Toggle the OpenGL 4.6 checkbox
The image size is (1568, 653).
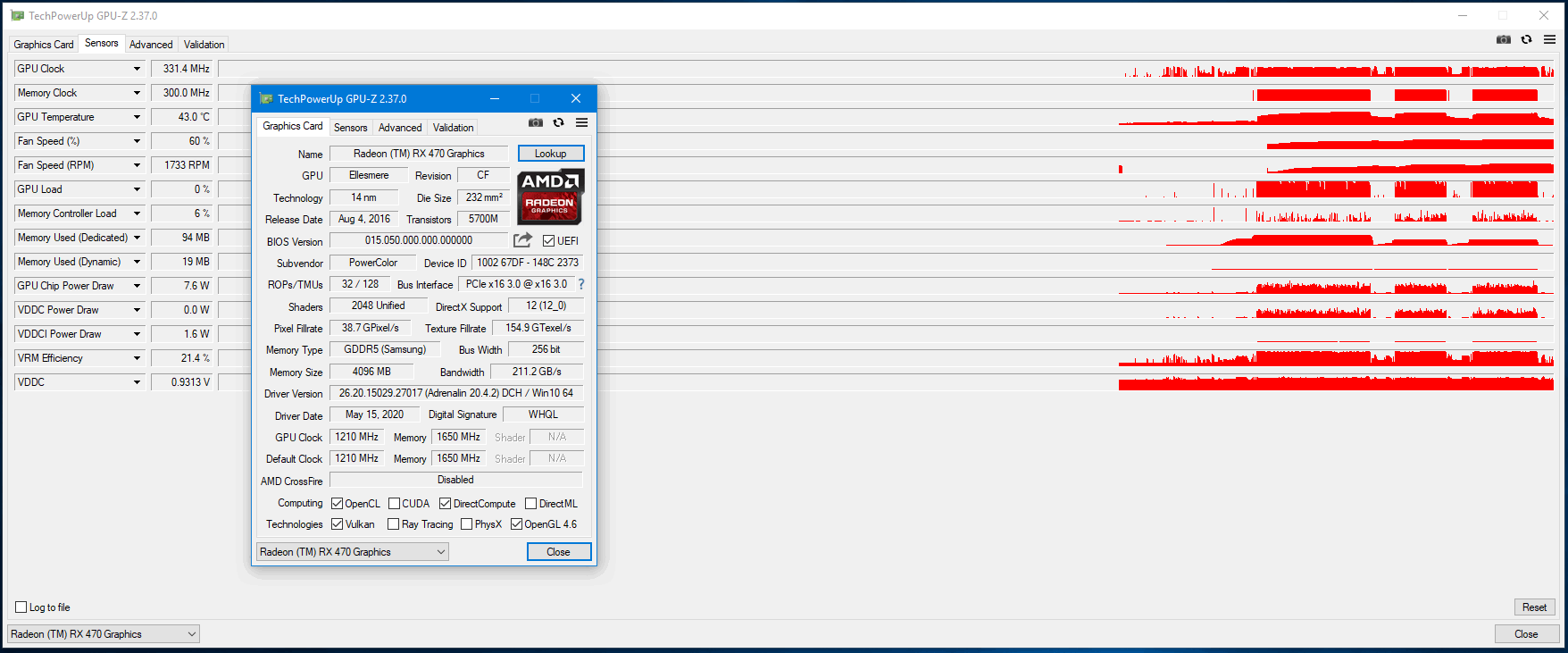pyautogui.click(x=516, y=524)
